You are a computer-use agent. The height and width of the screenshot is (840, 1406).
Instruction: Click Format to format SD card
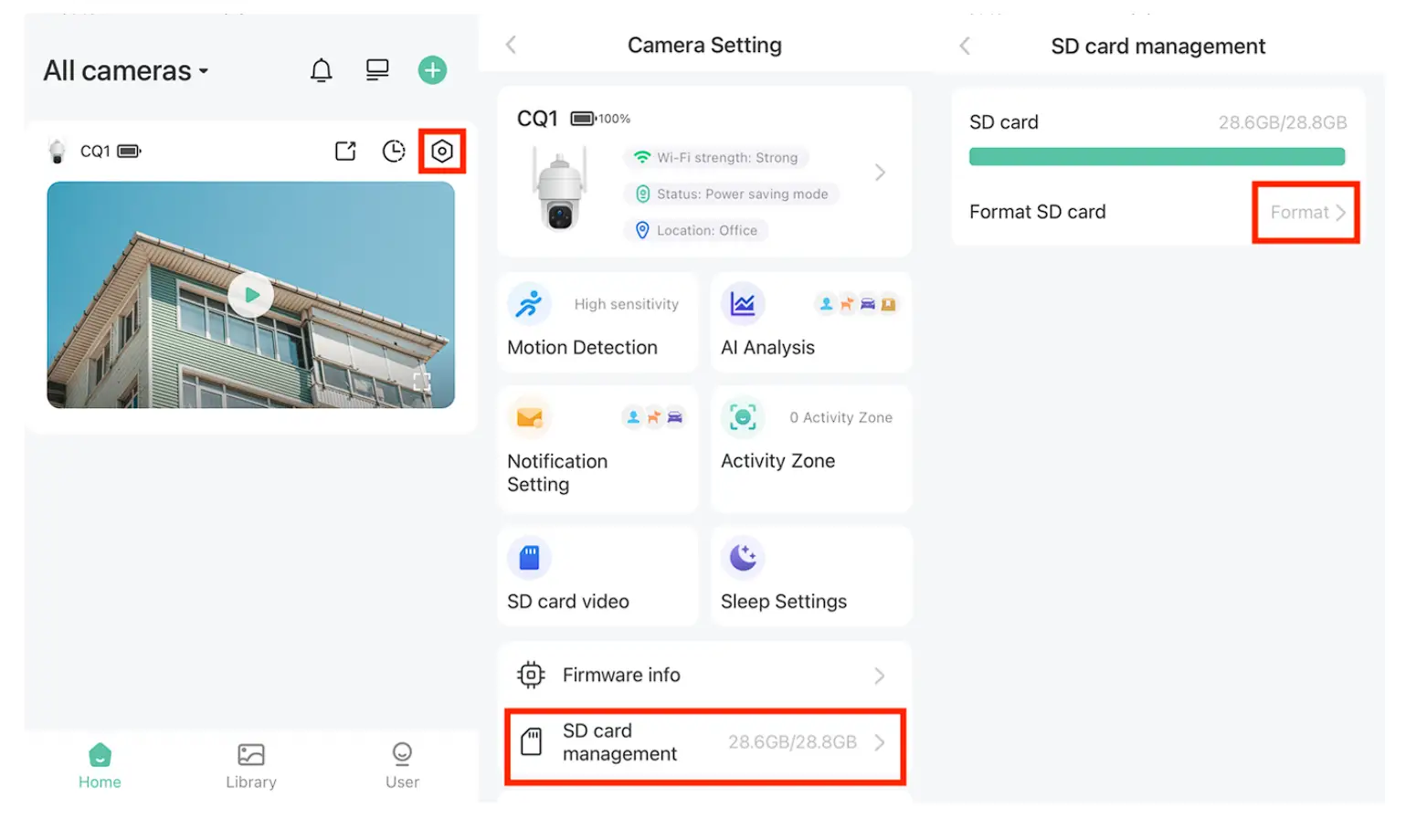click(x=1306, y=213)
